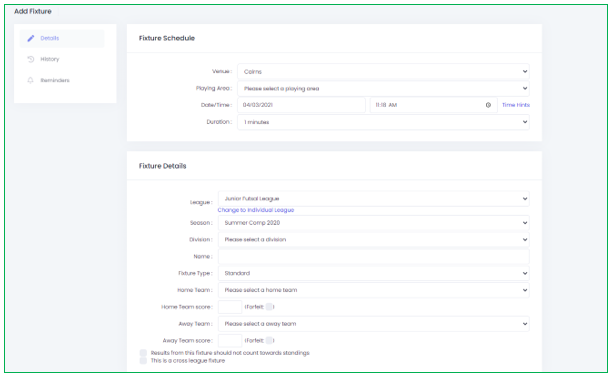Click the Season label
The image size is (615, 378).
click(x=201, y=223)
